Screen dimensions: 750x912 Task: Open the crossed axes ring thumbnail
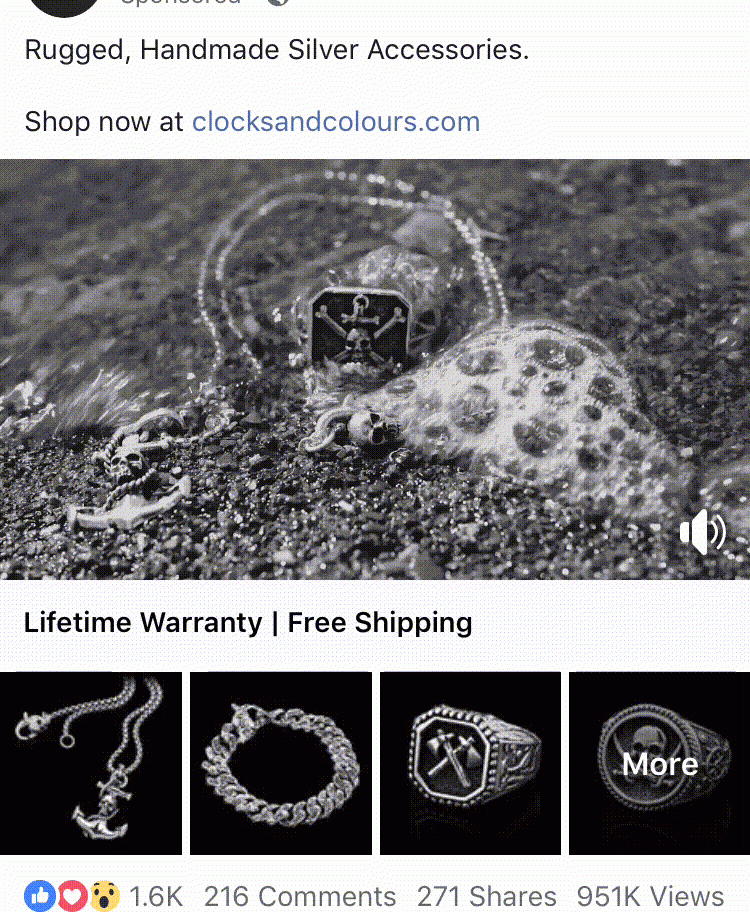[x=470, y=763]
